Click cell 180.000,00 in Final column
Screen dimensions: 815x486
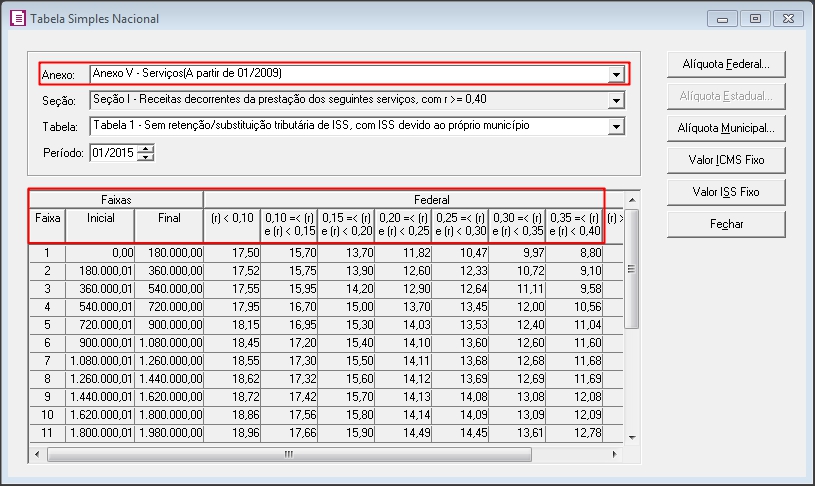tap(169, 253)
